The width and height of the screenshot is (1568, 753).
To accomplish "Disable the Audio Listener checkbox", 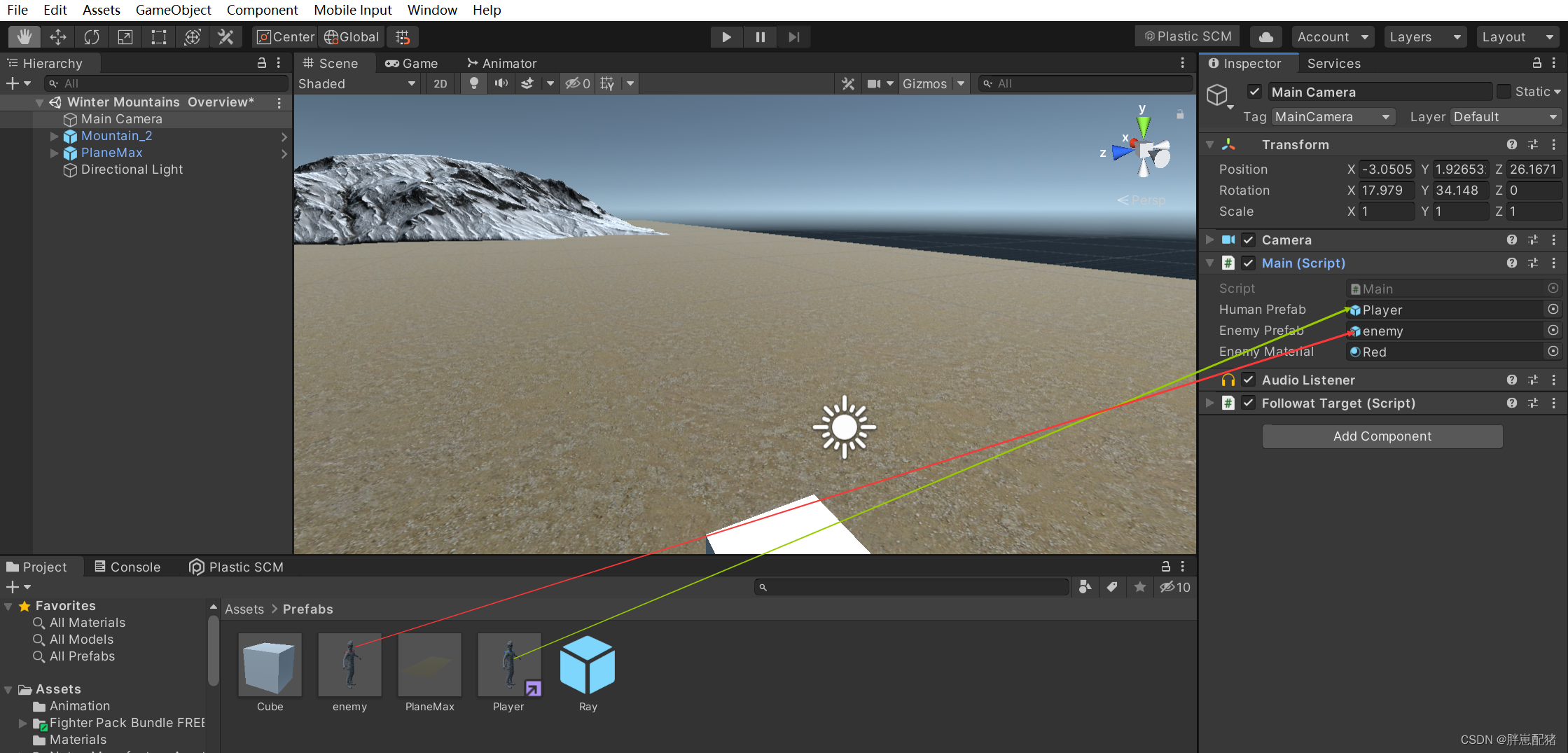I will click(x=1248, y=380).
